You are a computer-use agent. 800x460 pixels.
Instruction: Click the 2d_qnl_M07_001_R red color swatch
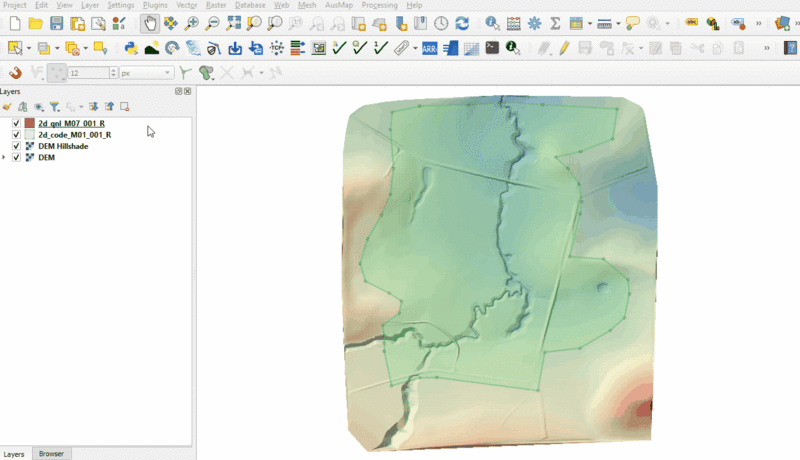[x=29, y=123]
